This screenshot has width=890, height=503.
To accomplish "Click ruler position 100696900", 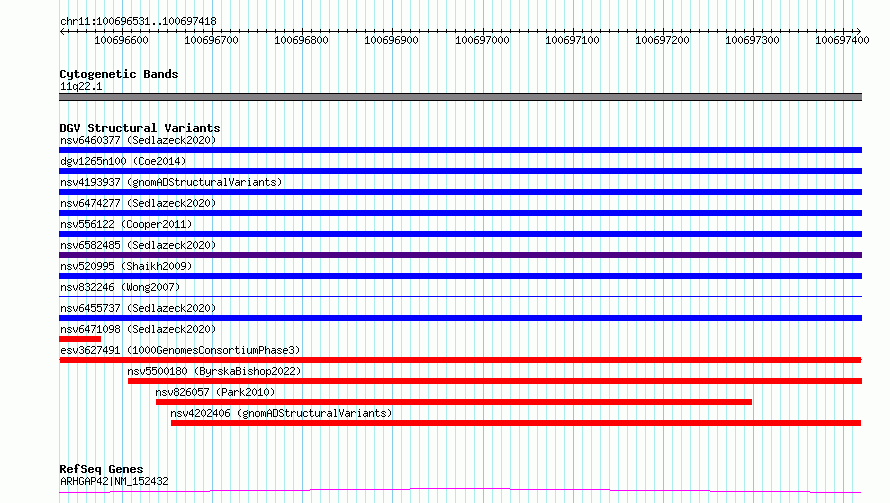I will tap(392, 40).
